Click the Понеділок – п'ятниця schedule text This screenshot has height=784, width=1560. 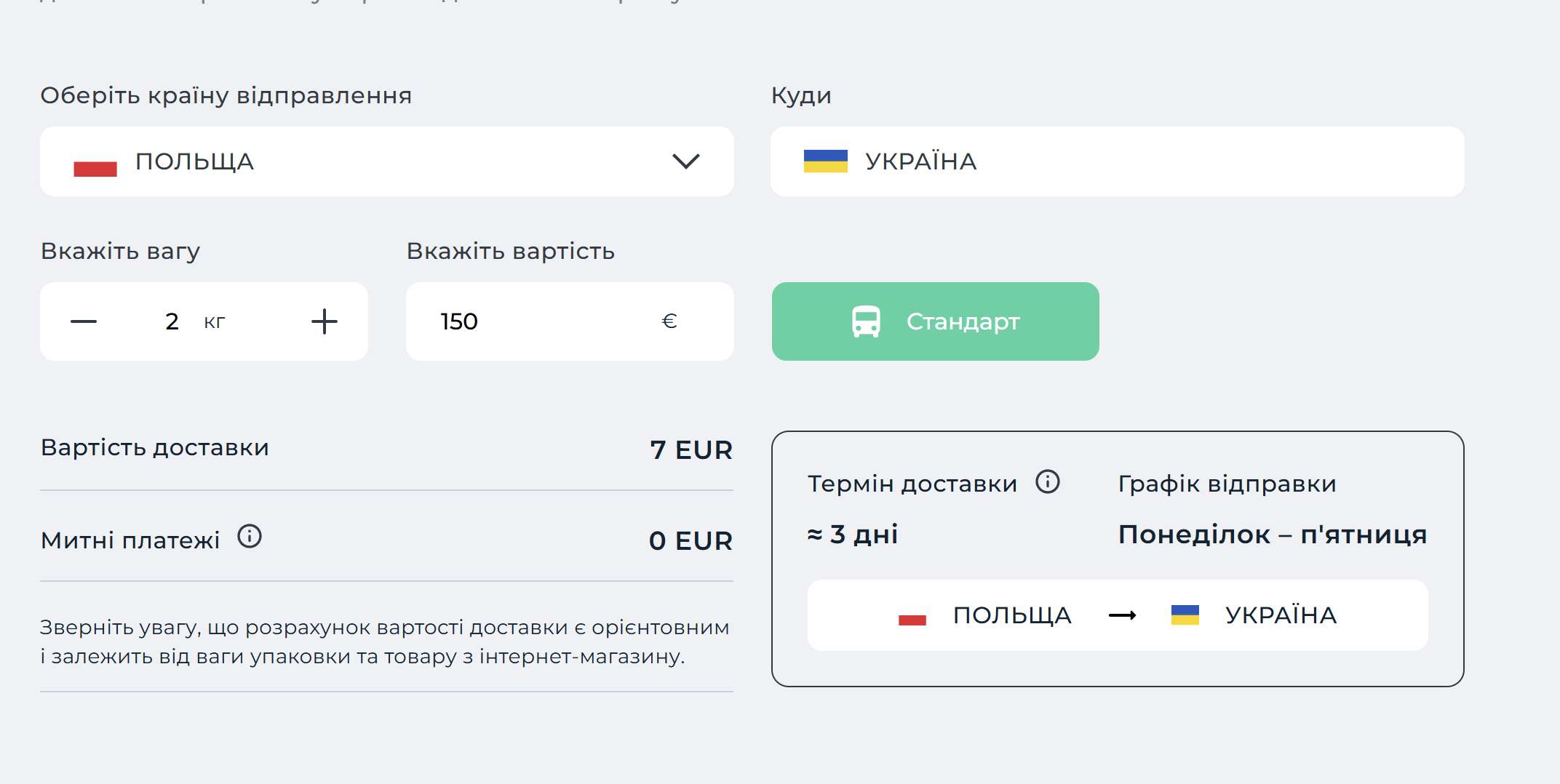(x=1273, y=535)
